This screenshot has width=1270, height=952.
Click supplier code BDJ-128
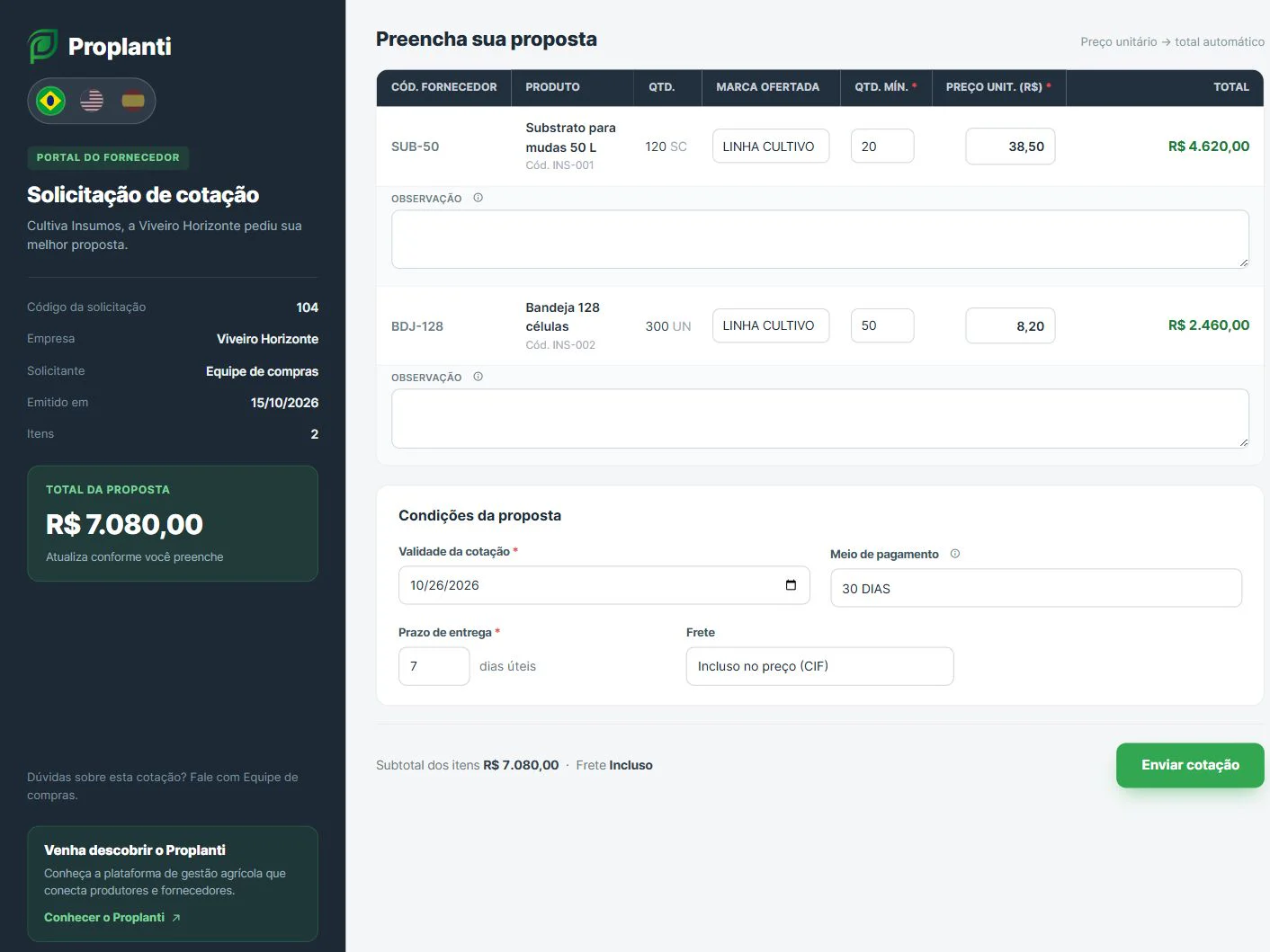pos(417,326)
